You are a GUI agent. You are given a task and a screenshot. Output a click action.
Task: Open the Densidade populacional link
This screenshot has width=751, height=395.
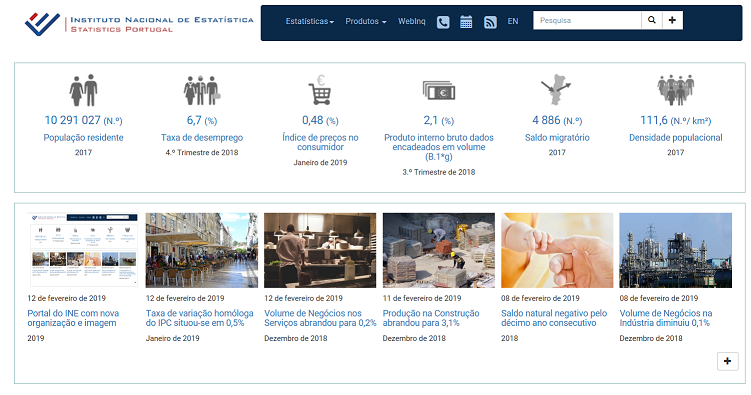click(675, 137)
